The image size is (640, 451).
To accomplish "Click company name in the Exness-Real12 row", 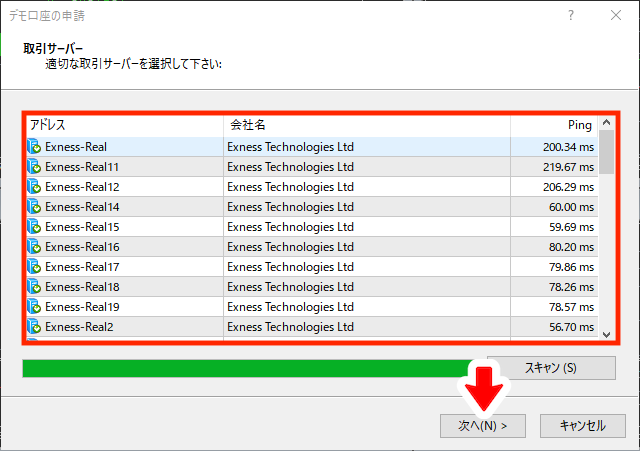I will tap(290, 187).
